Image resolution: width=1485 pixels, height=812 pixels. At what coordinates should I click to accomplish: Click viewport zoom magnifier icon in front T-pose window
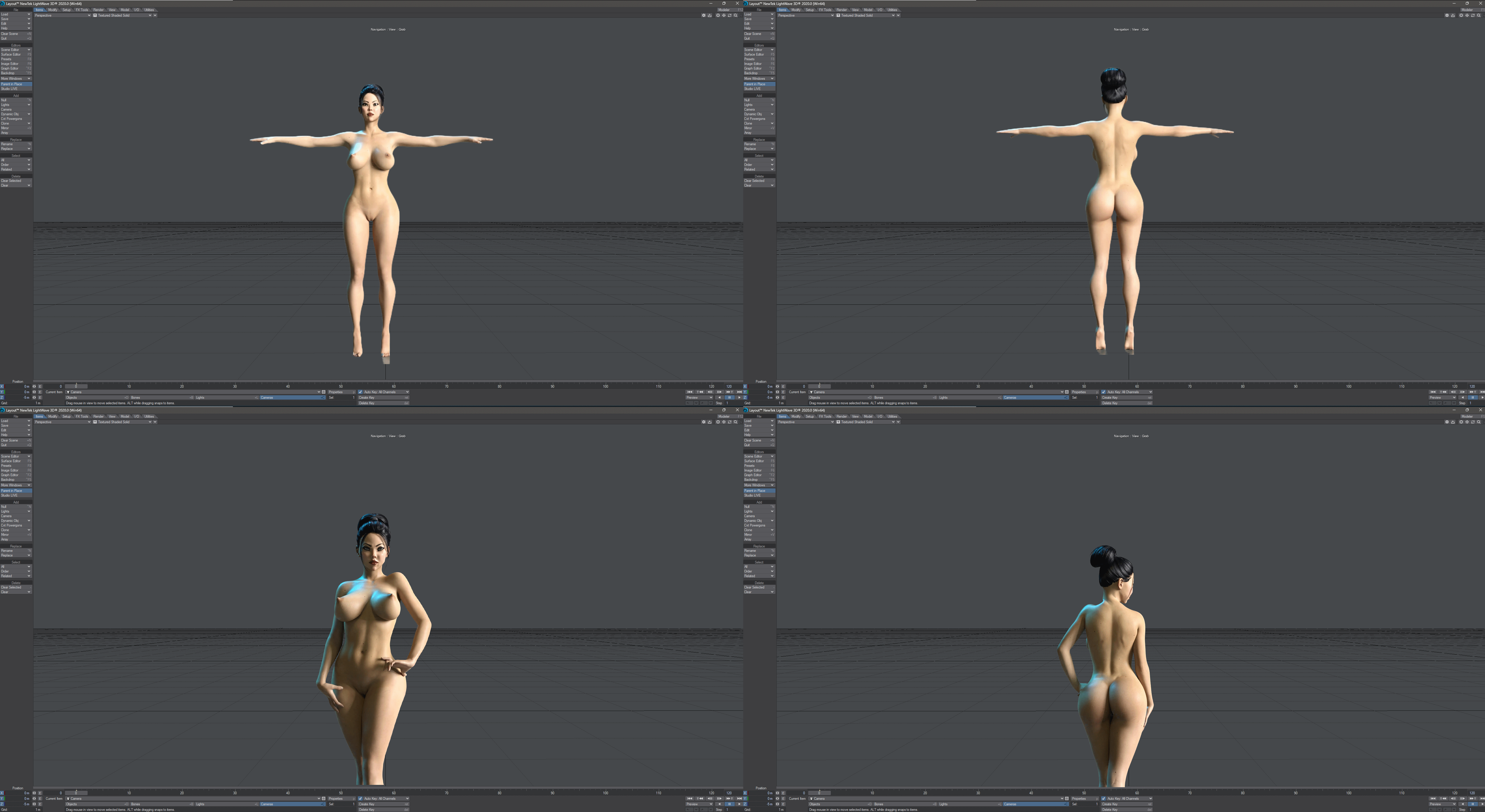pos(736,15)
